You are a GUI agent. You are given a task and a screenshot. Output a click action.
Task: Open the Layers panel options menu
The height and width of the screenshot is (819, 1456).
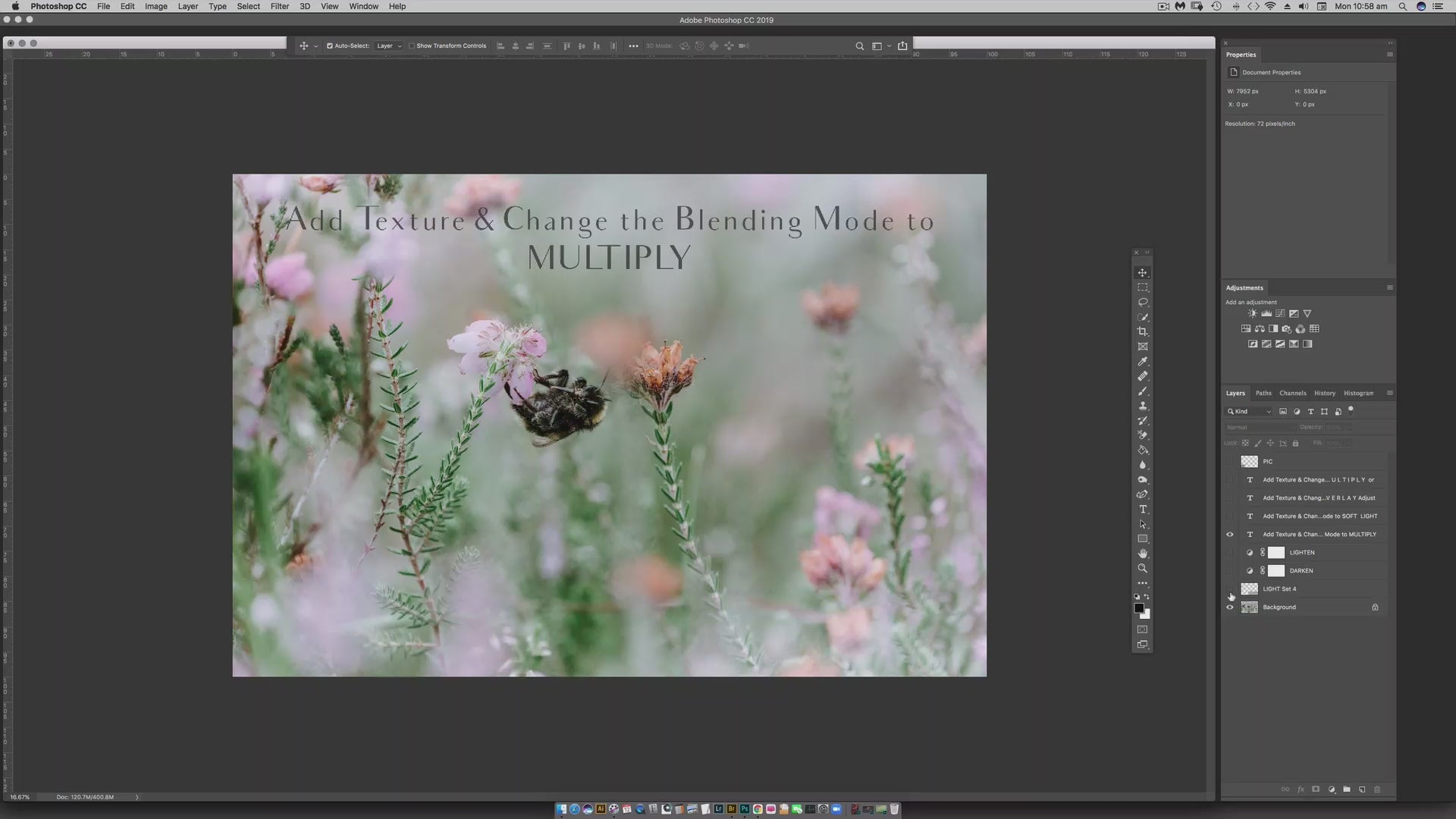[1389, 393]
